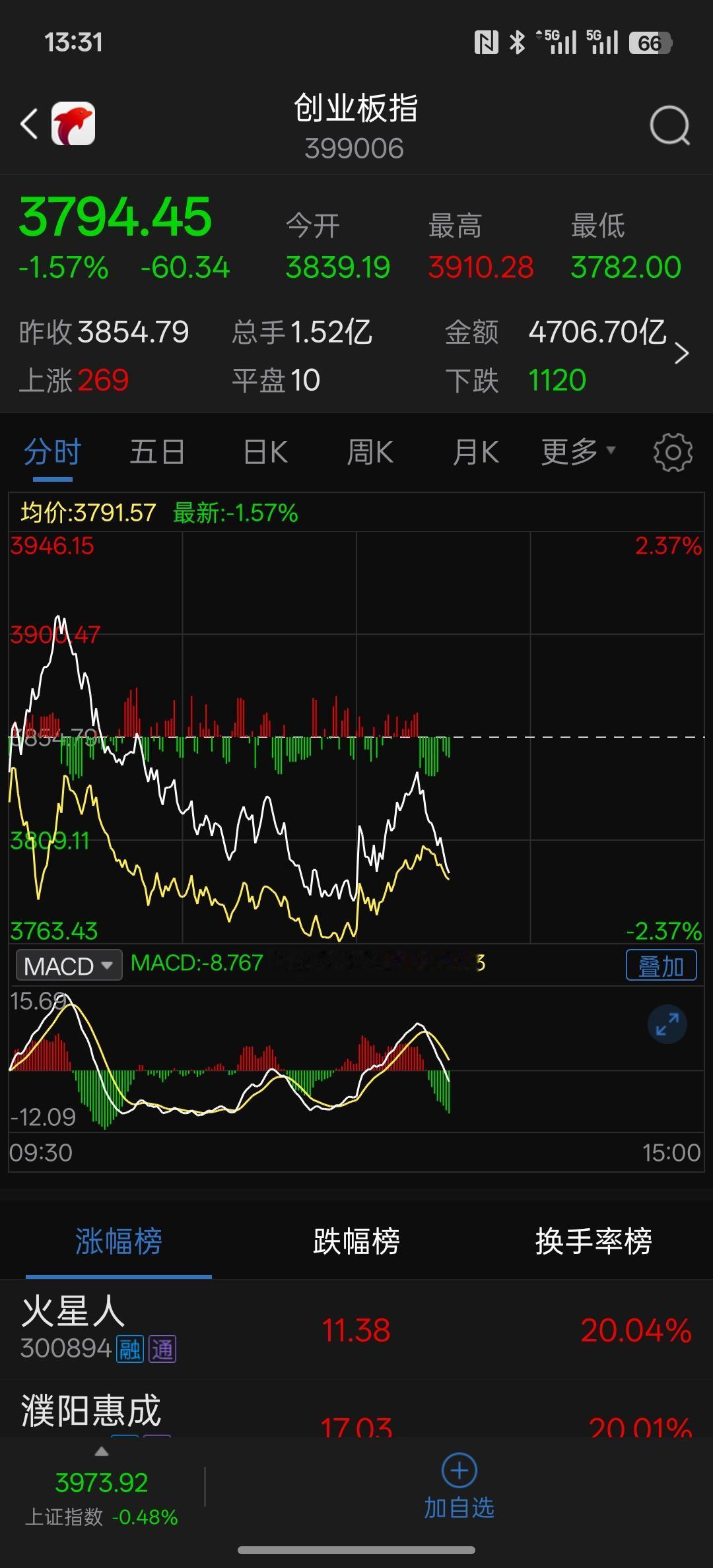Select the 换手率榜 turnover tab

click(594, 1241)
